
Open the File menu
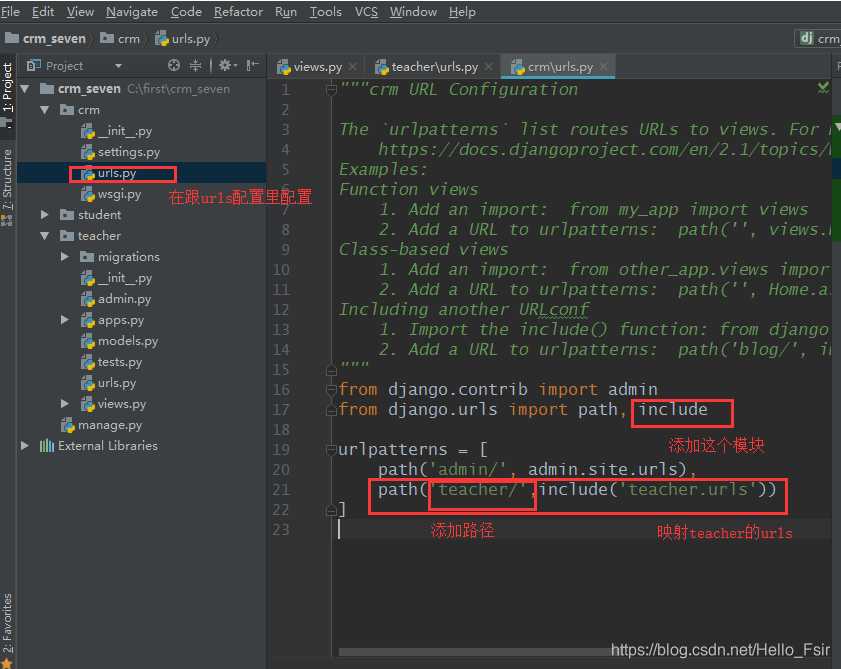10,11
